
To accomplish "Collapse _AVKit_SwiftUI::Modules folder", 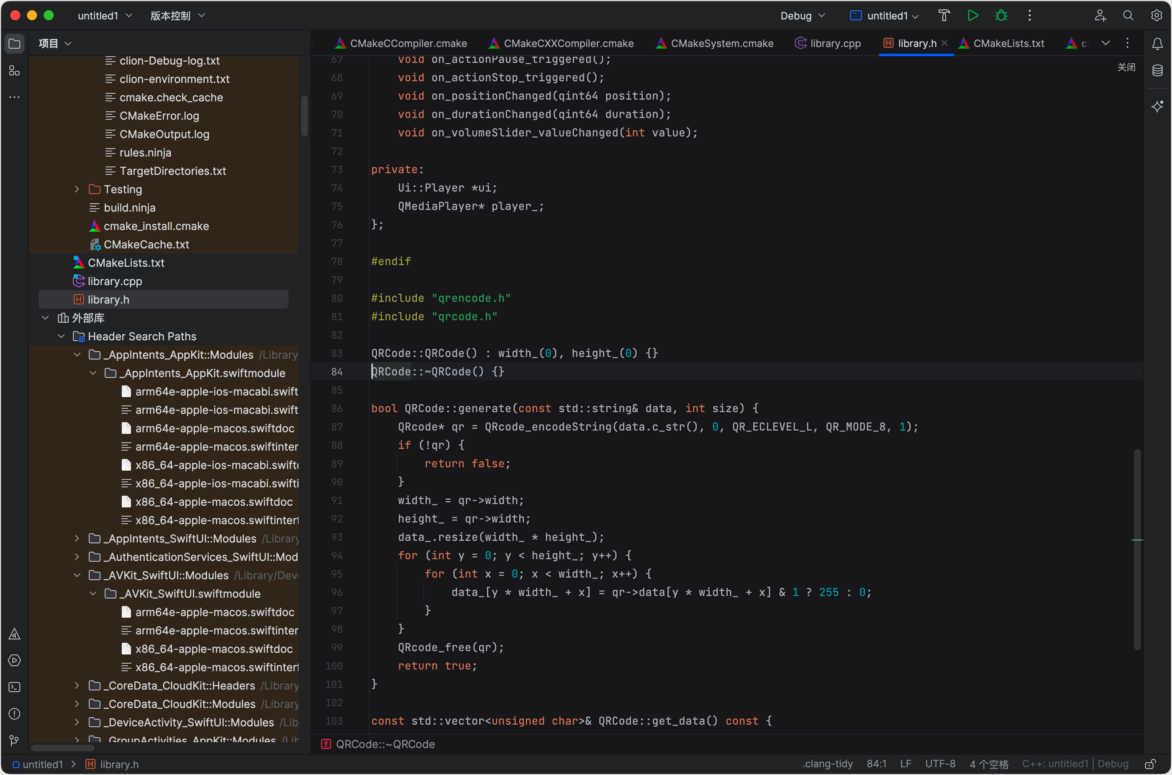I will 77,575.
